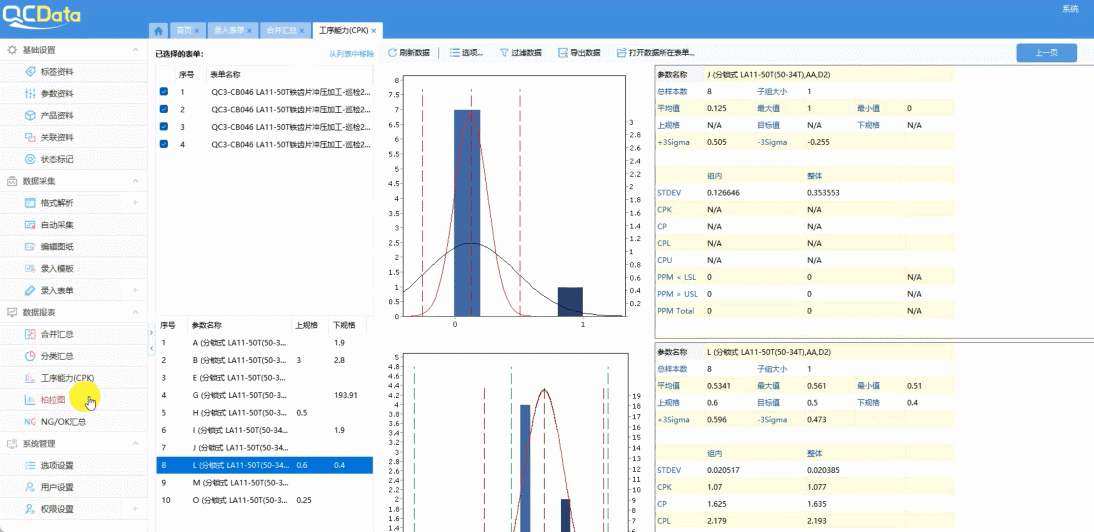1094x532 pixels.
Task: Open 分类汇总 pie chart report
Action: pyautogui.click(x=56, y=356)
